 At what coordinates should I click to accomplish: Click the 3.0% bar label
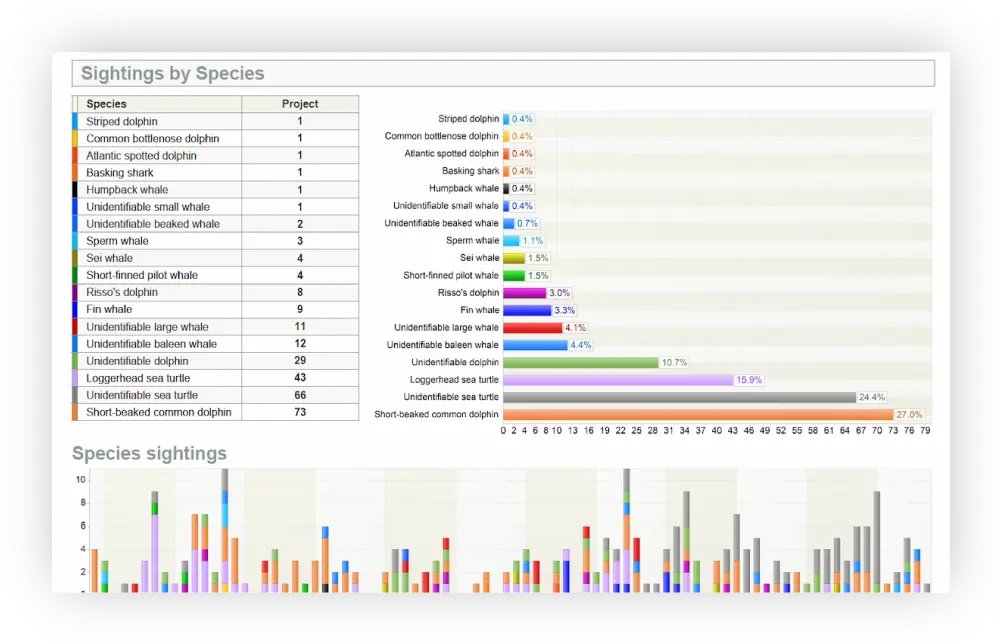pyautogui.click(x=559, y=293)
